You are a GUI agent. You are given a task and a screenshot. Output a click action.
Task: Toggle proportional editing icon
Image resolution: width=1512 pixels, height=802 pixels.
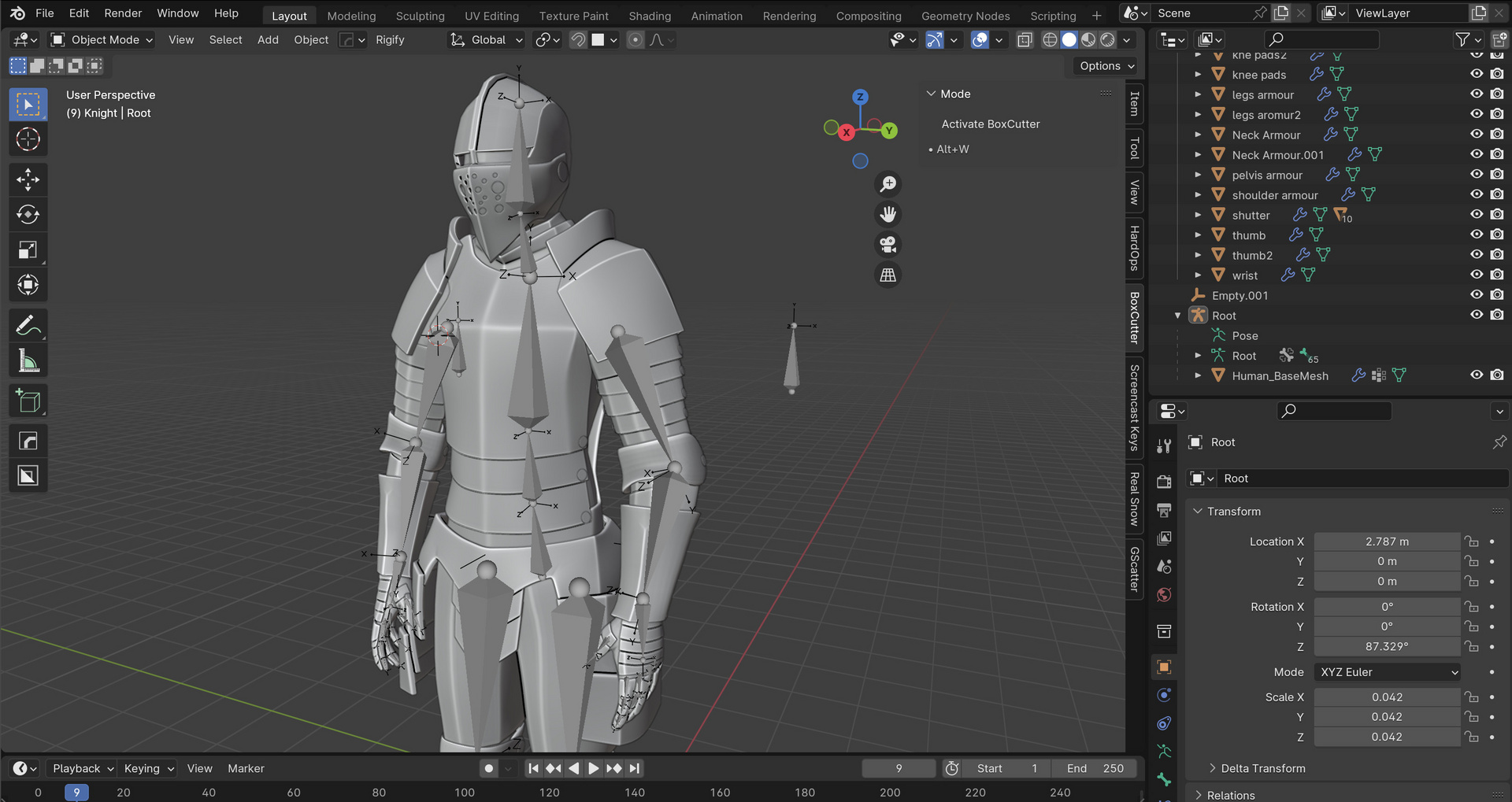636,39
